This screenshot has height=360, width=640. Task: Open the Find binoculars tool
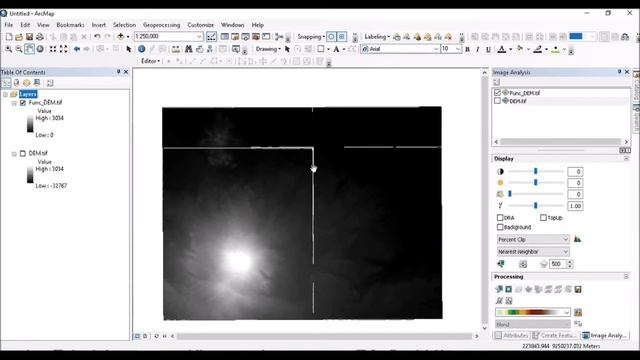(189, 49)
